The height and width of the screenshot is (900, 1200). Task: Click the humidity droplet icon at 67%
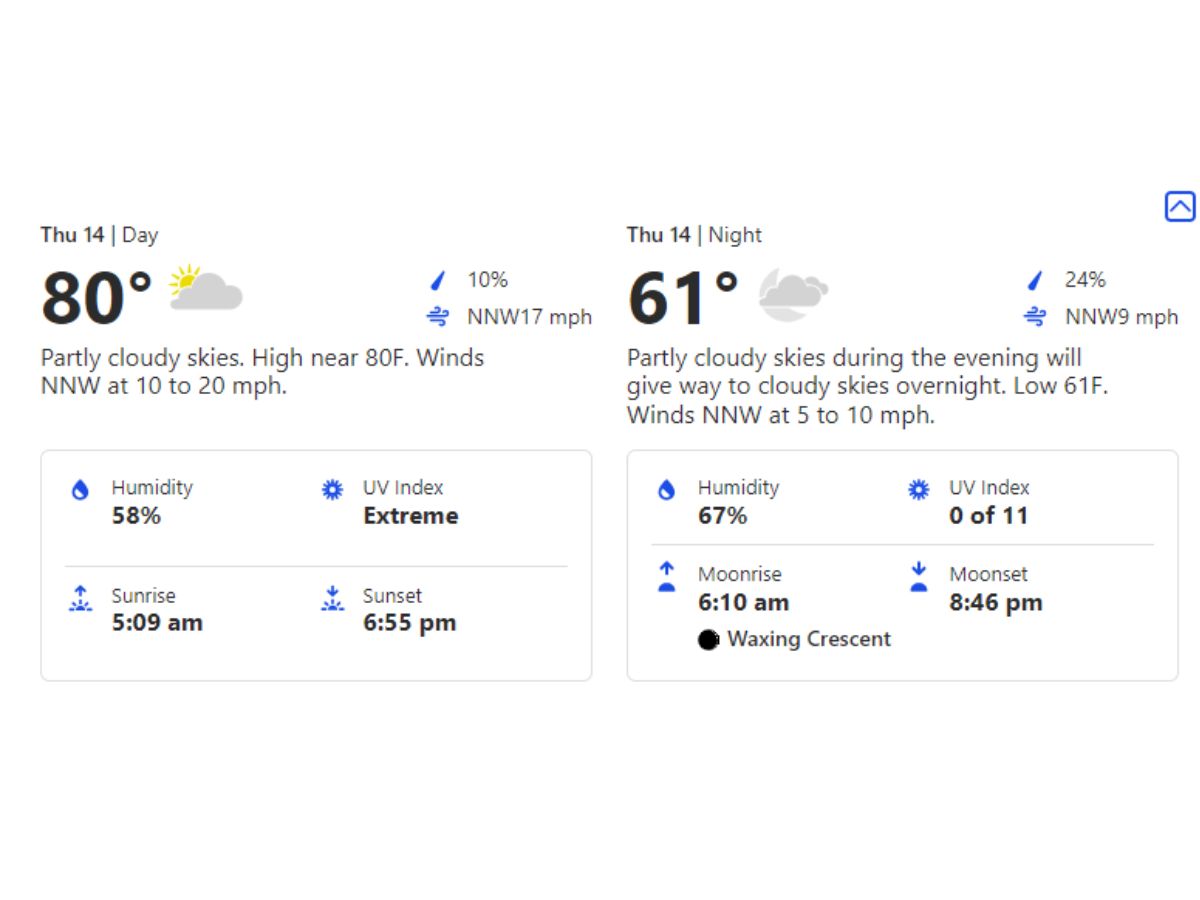click(x=667, y=490)
